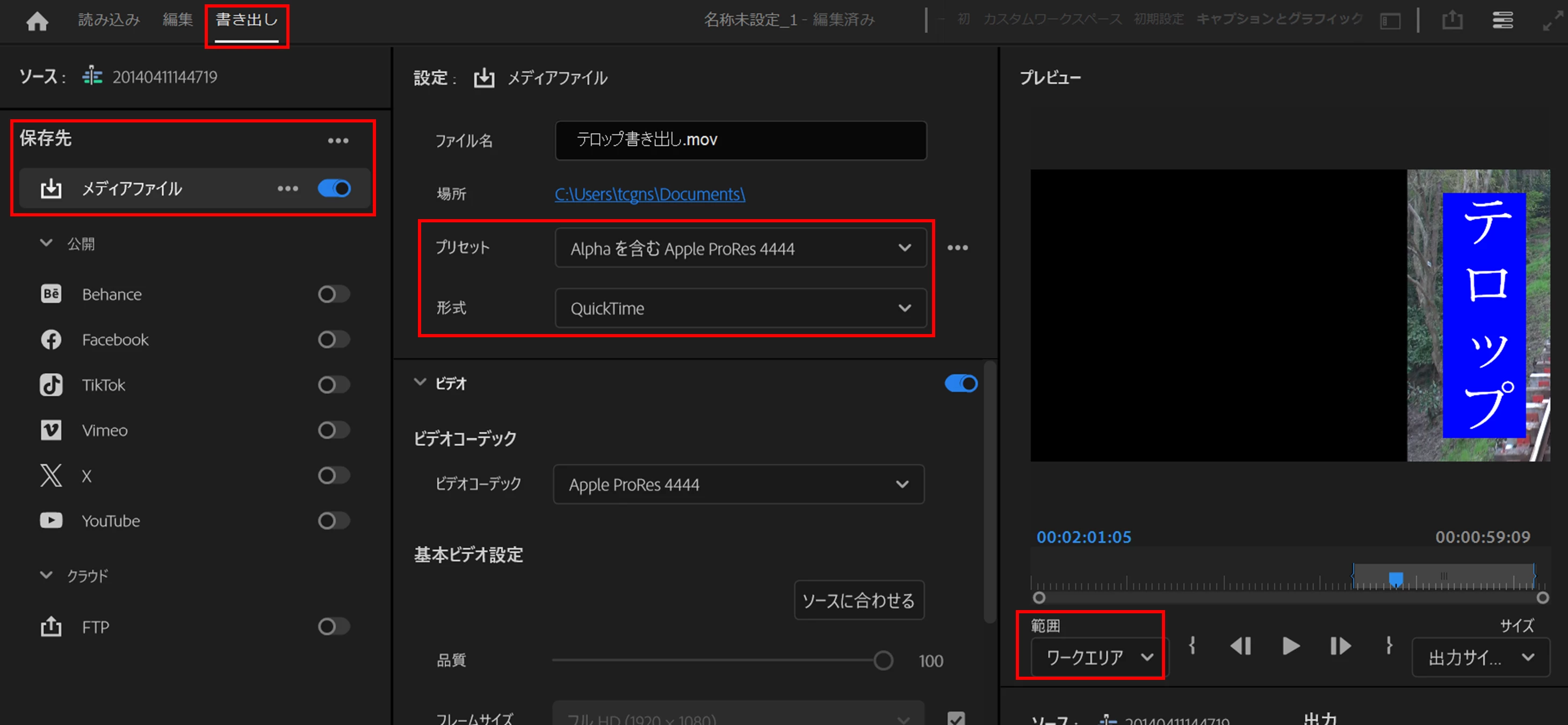Step back one frame in preview
The image size is (1568, 725).
[x=1240, y=646]
